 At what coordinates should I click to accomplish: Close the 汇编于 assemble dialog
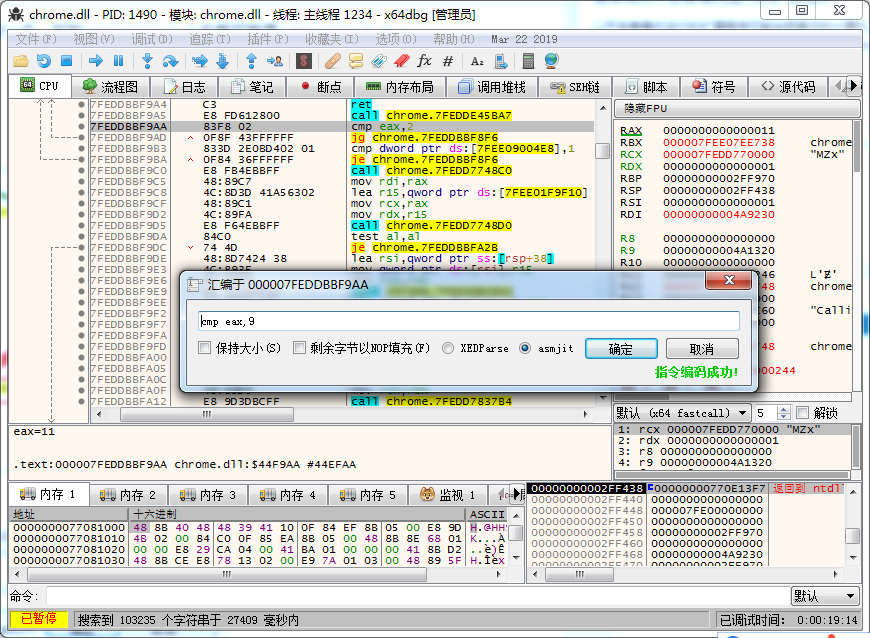click(x=729, y=280)
